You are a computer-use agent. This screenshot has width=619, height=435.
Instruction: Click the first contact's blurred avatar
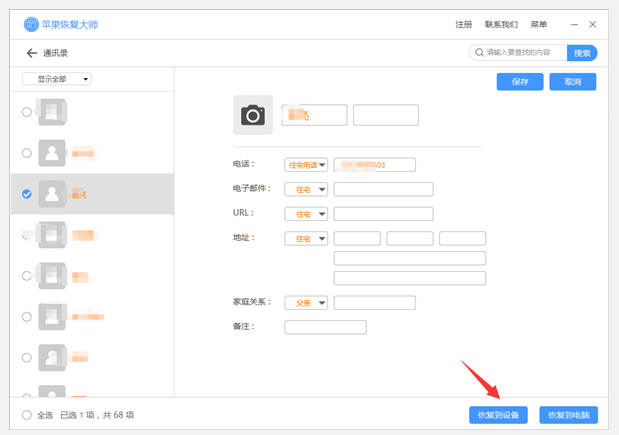(52, 112)
